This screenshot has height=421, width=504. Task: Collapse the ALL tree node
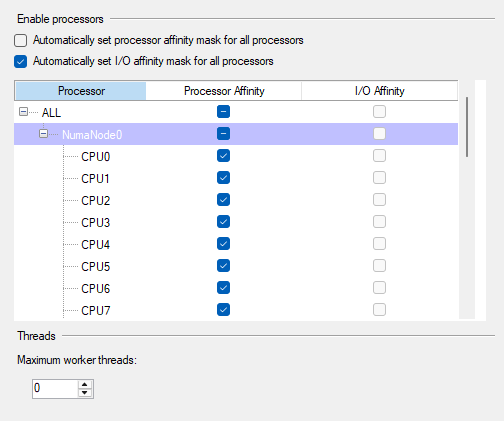[x=23, y=112]
